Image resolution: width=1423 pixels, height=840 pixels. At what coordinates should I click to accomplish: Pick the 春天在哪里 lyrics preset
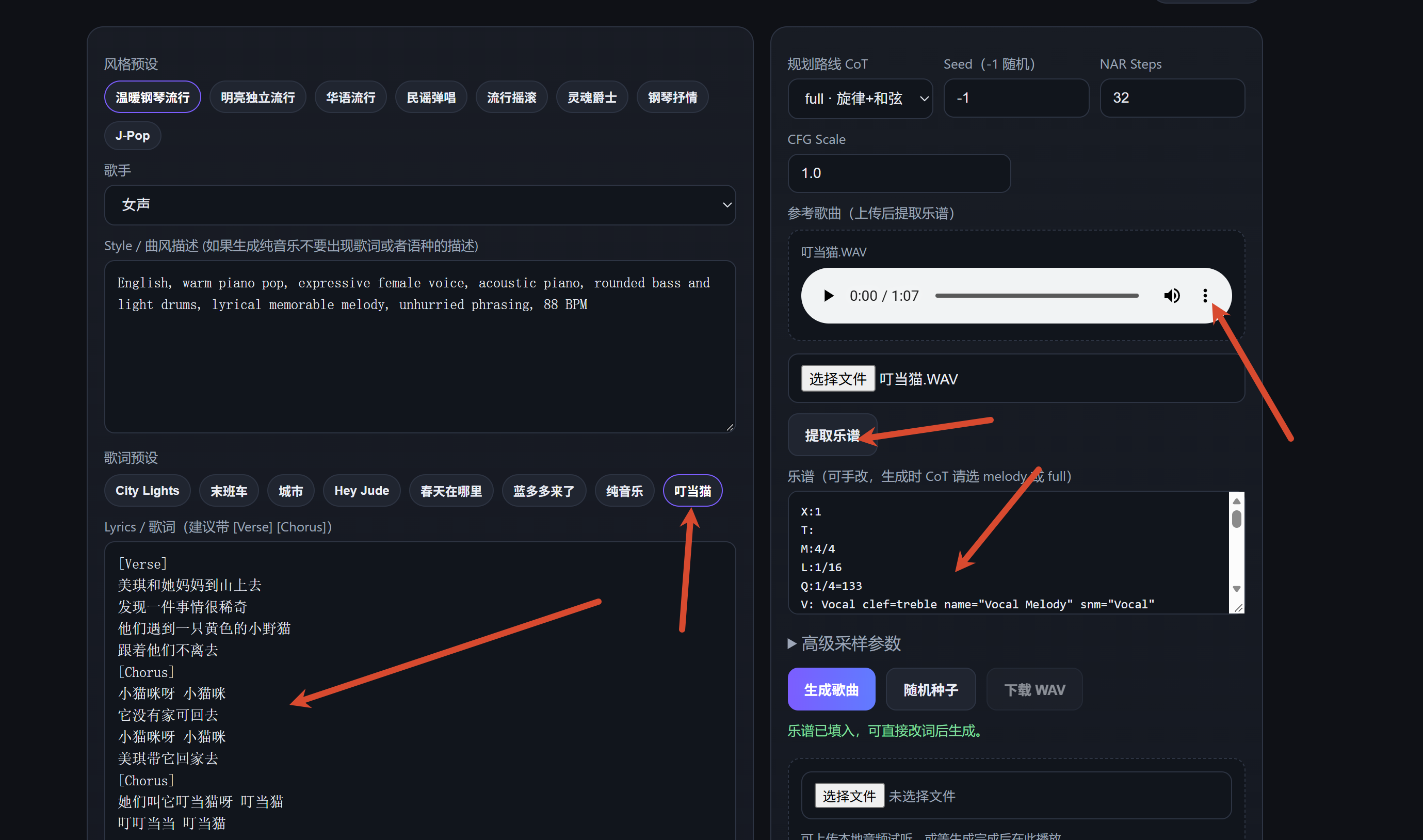click(451, 491)
